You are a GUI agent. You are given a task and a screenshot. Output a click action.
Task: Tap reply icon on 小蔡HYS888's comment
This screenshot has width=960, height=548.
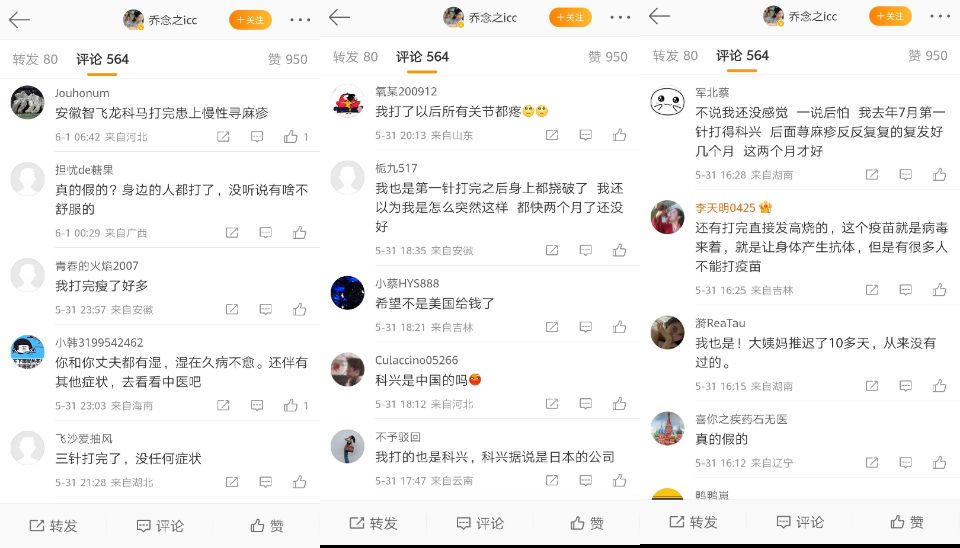pos(586,327)
